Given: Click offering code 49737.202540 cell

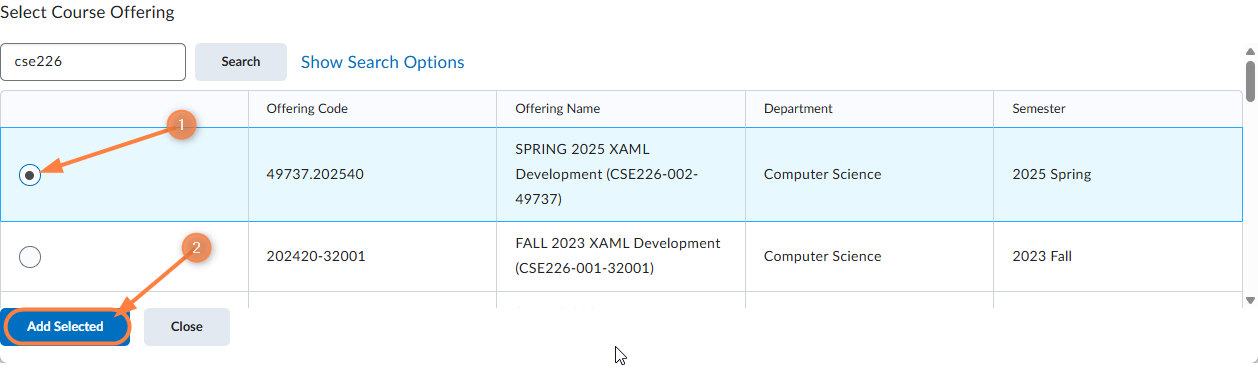Looking at the screenshot, I should [x=372, y=174].
